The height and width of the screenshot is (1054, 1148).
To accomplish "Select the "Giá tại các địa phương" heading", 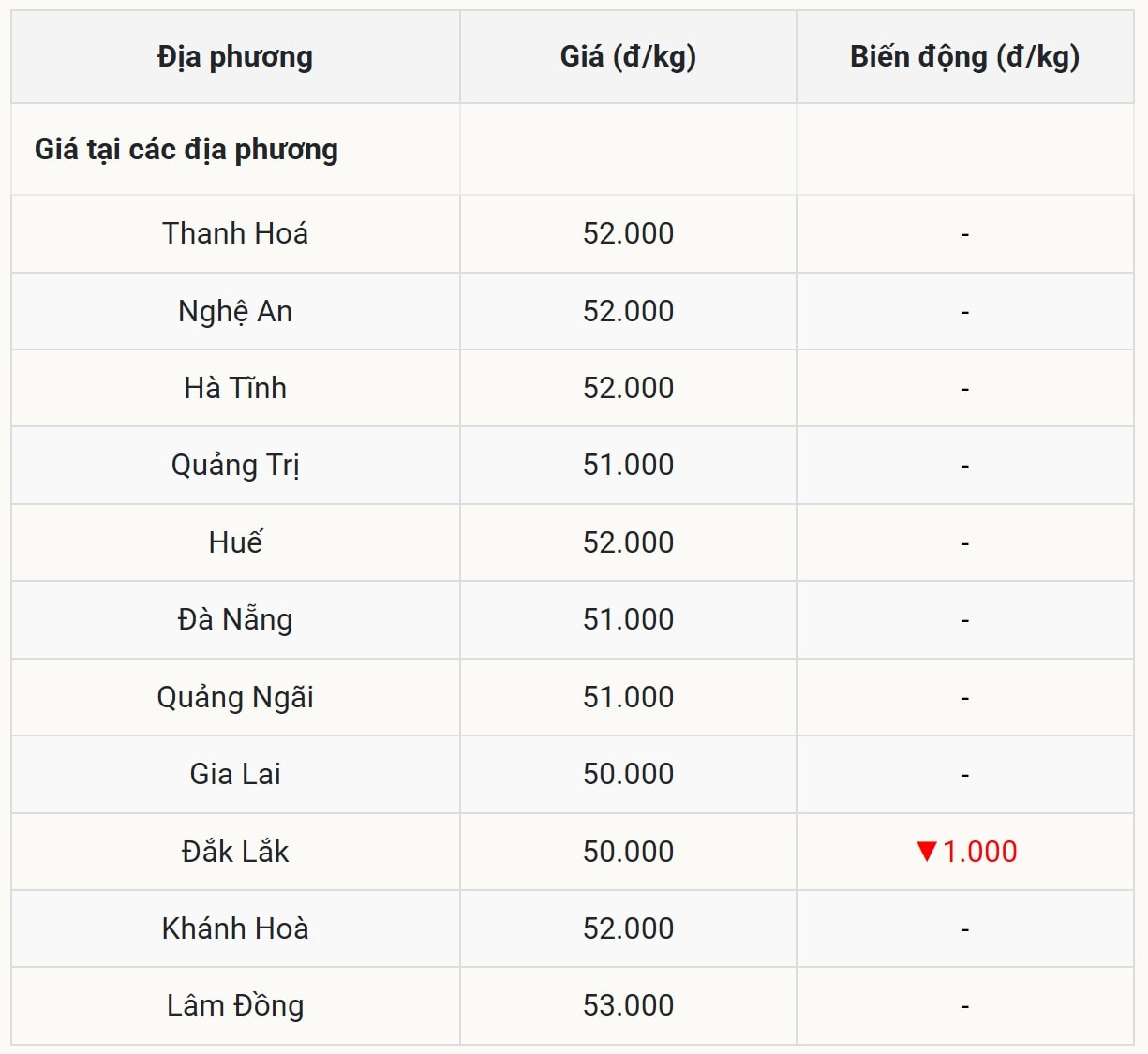I will (x=186, y=149).
